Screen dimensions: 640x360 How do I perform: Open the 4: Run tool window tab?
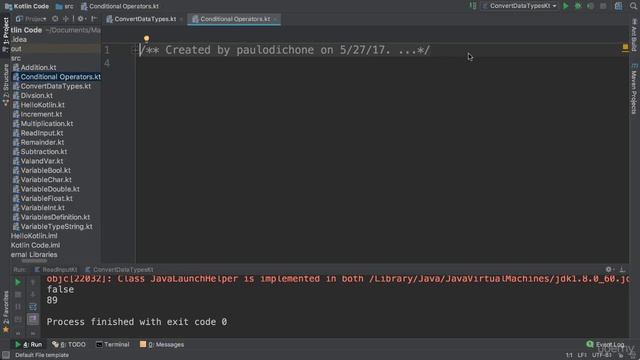pyautogui.click(x=29, y=345)
